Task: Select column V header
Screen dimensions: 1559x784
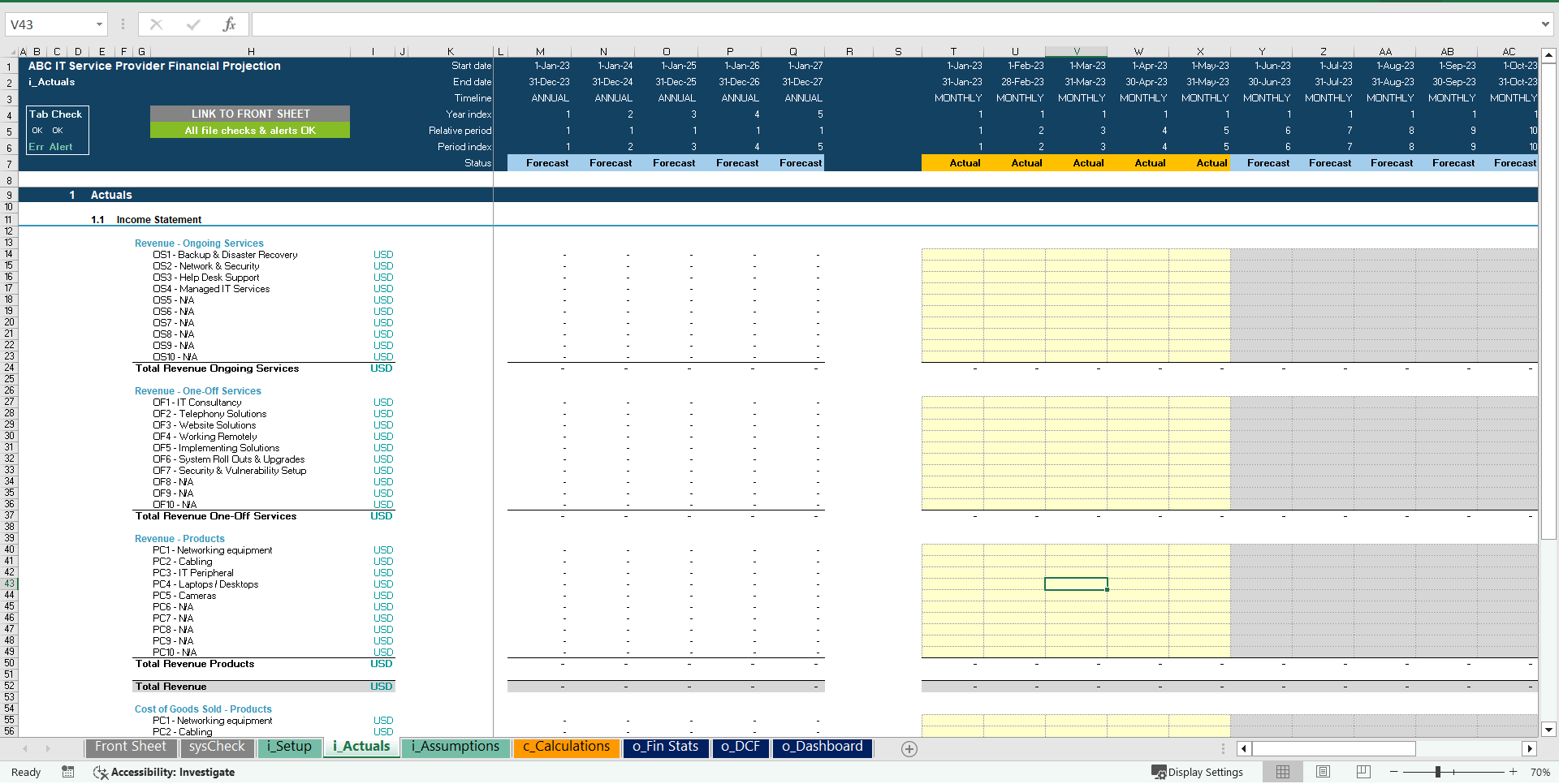Action: (1076, 51)
